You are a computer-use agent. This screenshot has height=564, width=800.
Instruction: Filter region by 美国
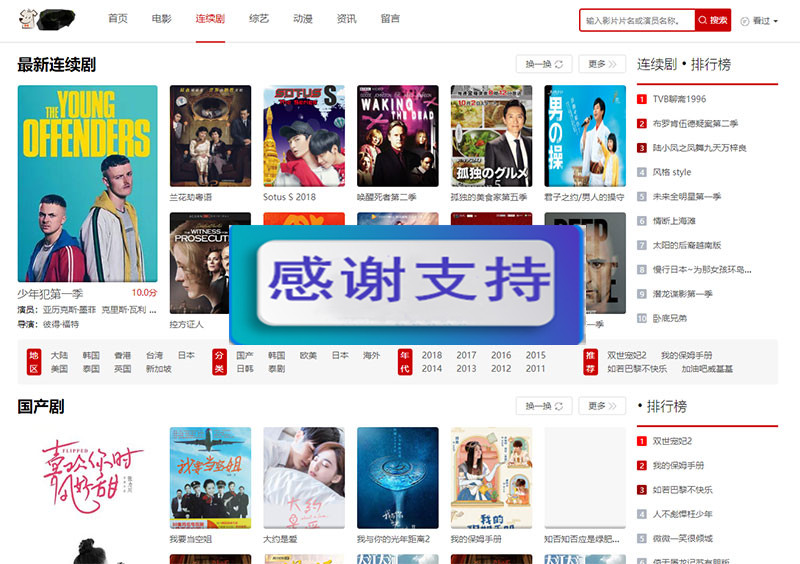pyautogui.click(x=59, y=369)
